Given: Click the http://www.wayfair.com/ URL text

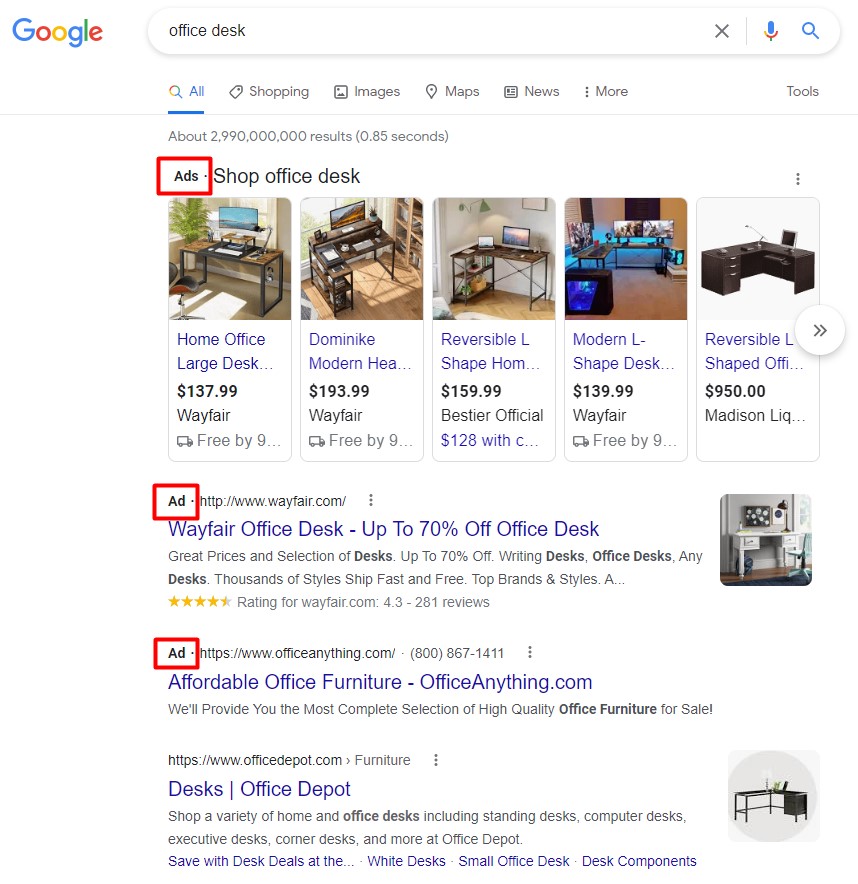Looking at the screenshot, I should coord(273,501).
